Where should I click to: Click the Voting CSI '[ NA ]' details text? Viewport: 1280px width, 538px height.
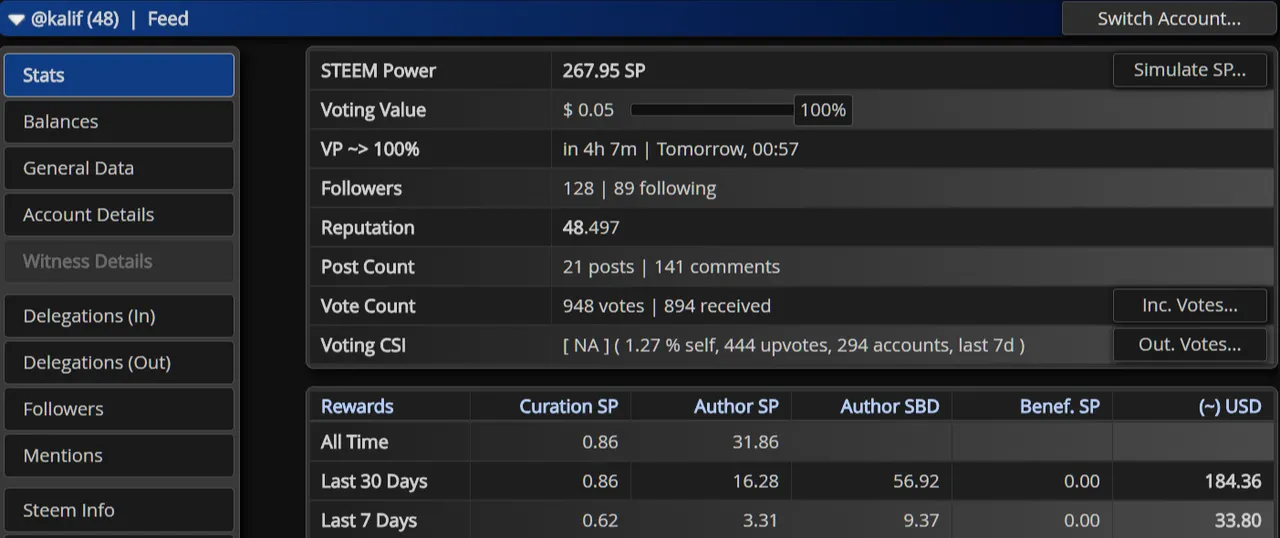pyautogui.click(x=794, y=346)
